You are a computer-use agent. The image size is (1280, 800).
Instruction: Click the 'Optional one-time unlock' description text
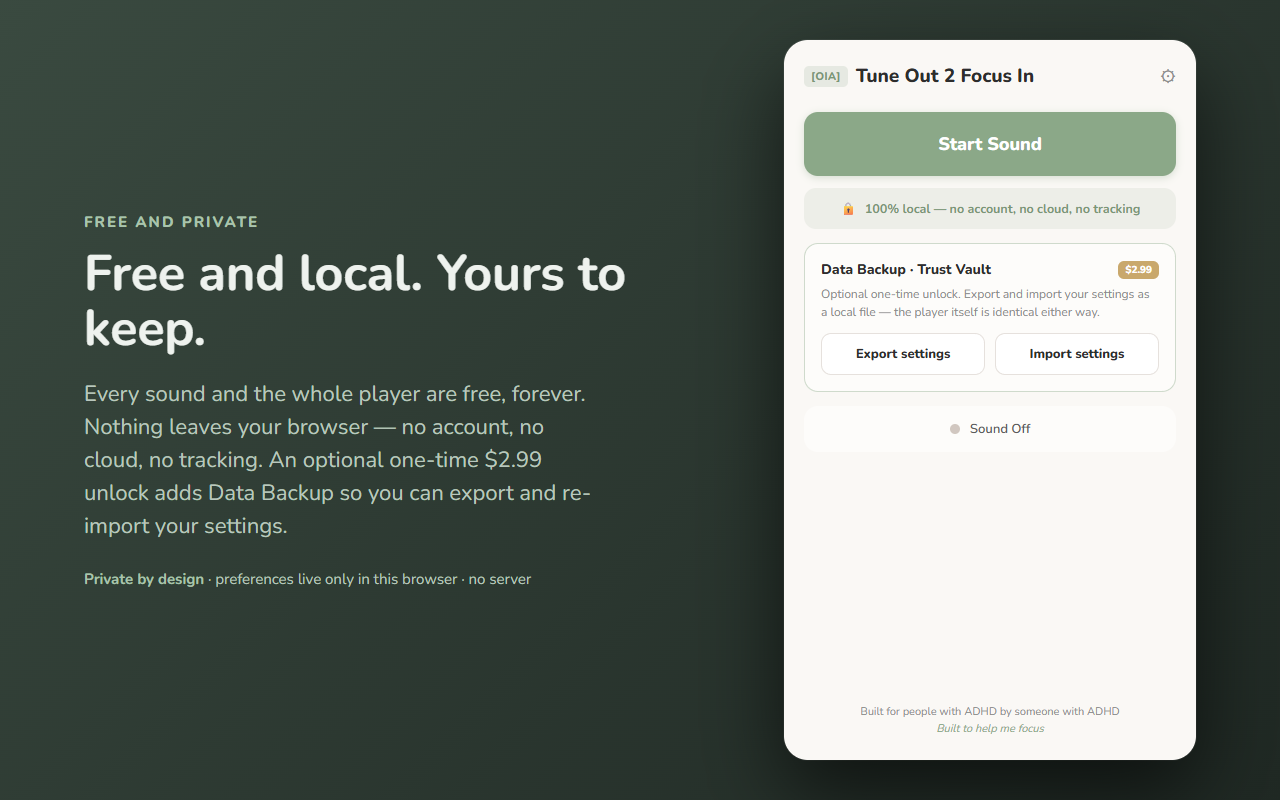click(985, 303)
